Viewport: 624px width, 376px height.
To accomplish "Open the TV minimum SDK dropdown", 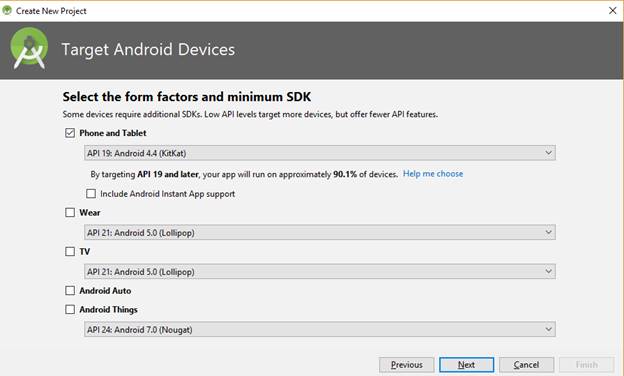I will 320,272.
